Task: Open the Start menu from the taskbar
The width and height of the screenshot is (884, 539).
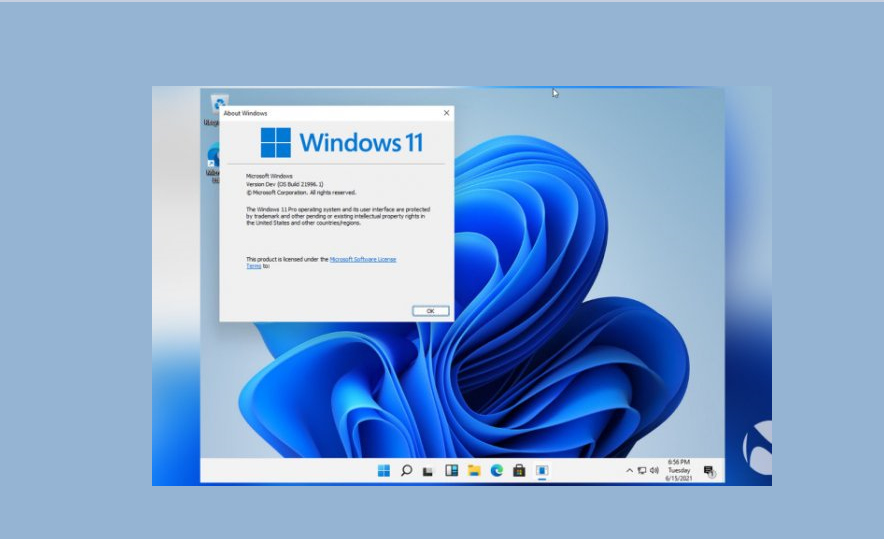Action: click(x=384, y=471)
